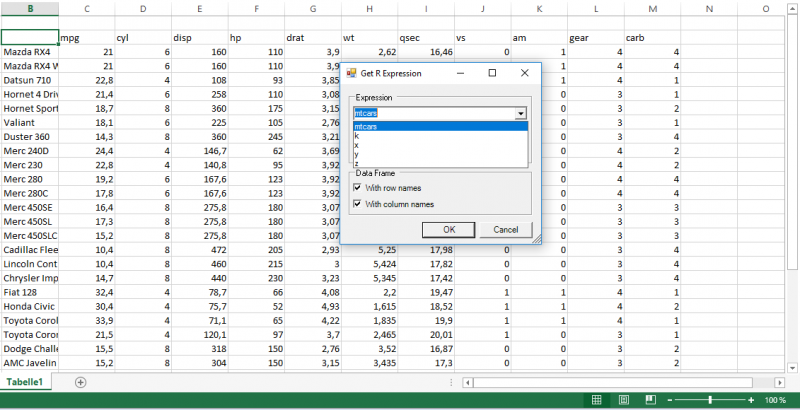
Task: Click Cancel in Get R Expression dialog
Action: (506, 229)
